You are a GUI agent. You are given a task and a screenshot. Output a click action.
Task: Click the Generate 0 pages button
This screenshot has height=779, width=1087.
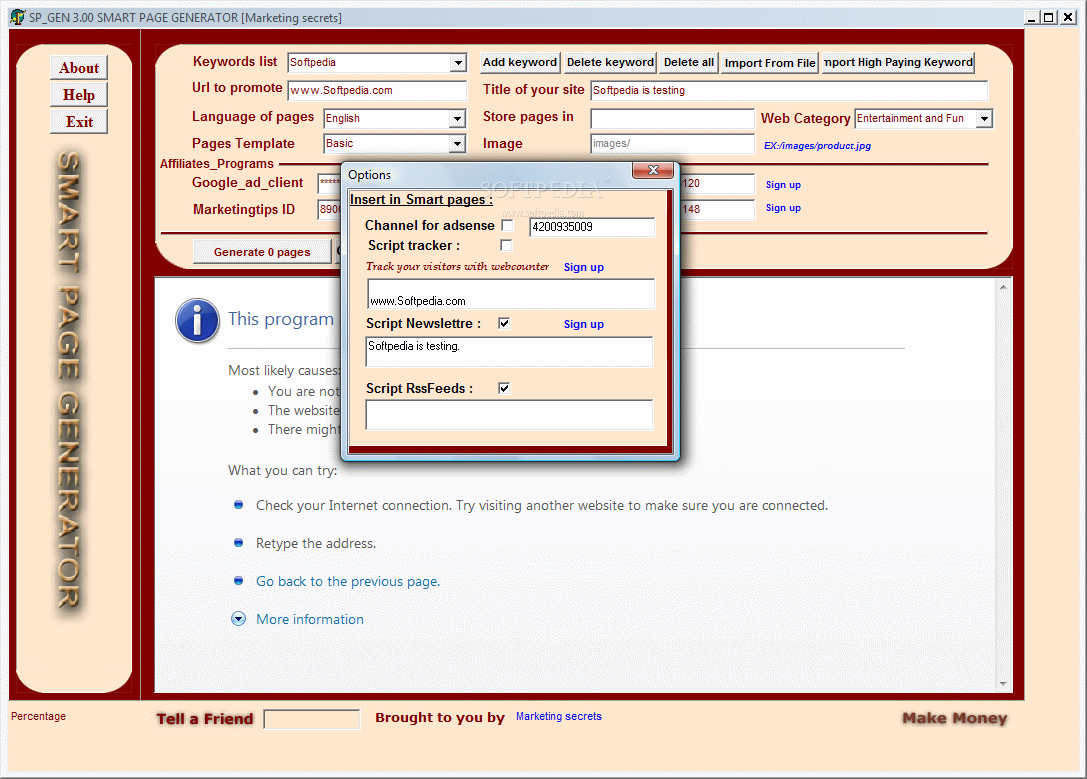262,252
